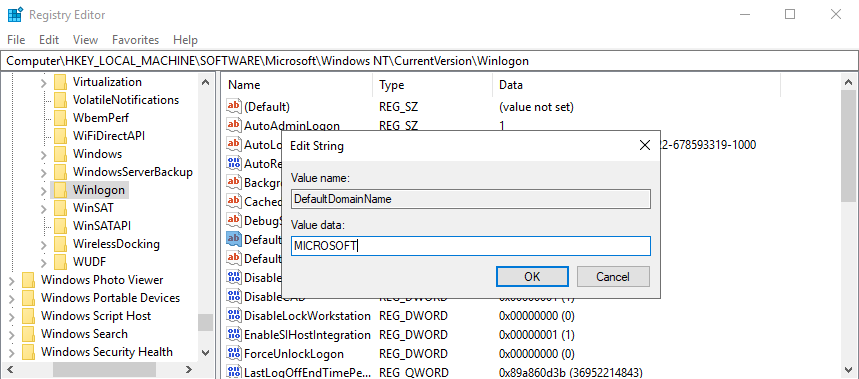Select the ForceUnlockLogon value name
This screenshot has height=379, width=859.
294,354
